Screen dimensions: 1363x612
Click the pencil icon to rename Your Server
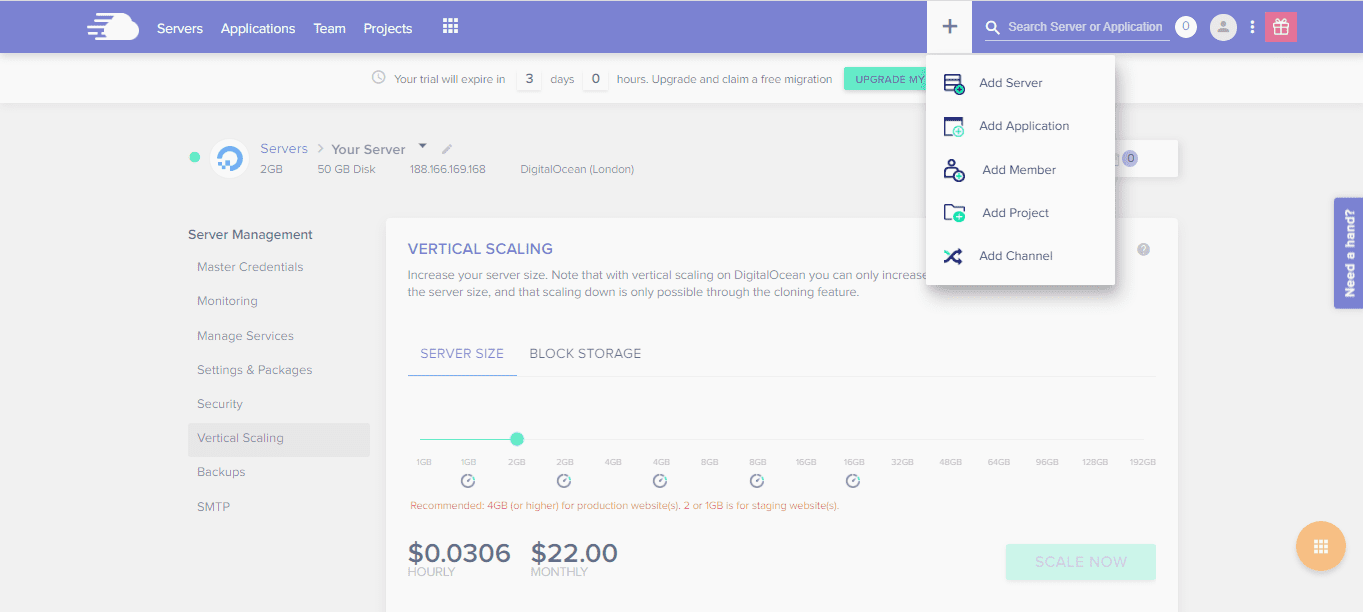pos(447,148)
